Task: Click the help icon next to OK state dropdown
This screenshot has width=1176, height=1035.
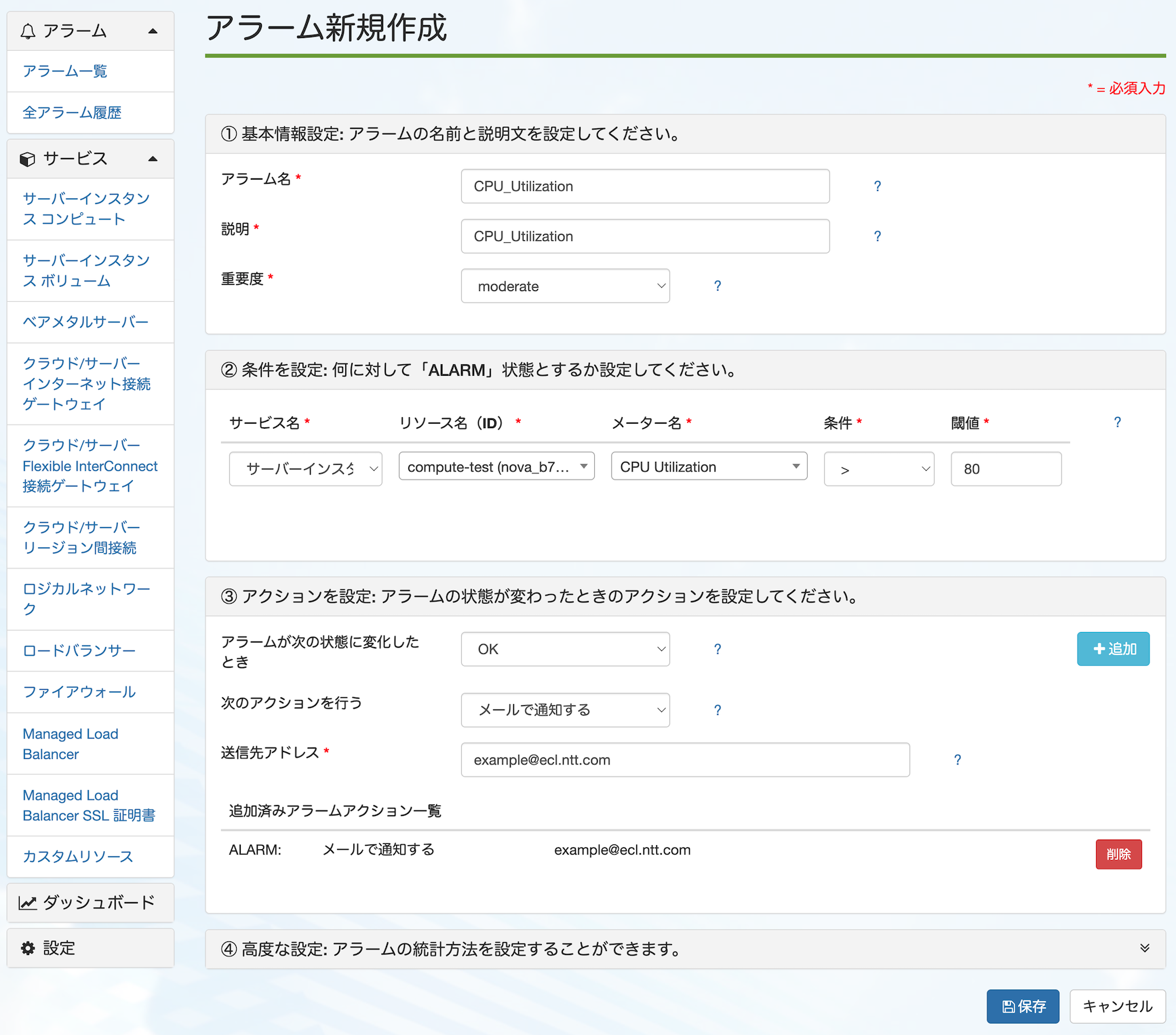Action: point(717,650)
